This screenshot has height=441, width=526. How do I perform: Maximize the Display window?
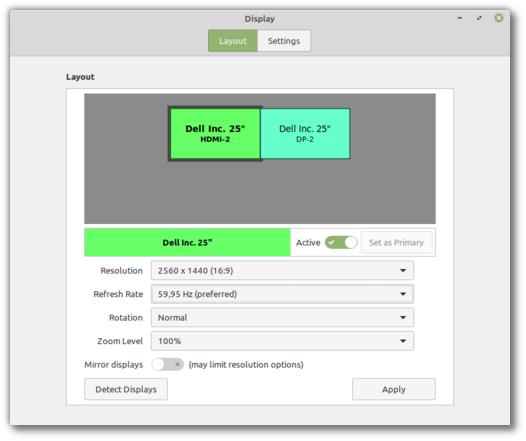click(479, 18)
